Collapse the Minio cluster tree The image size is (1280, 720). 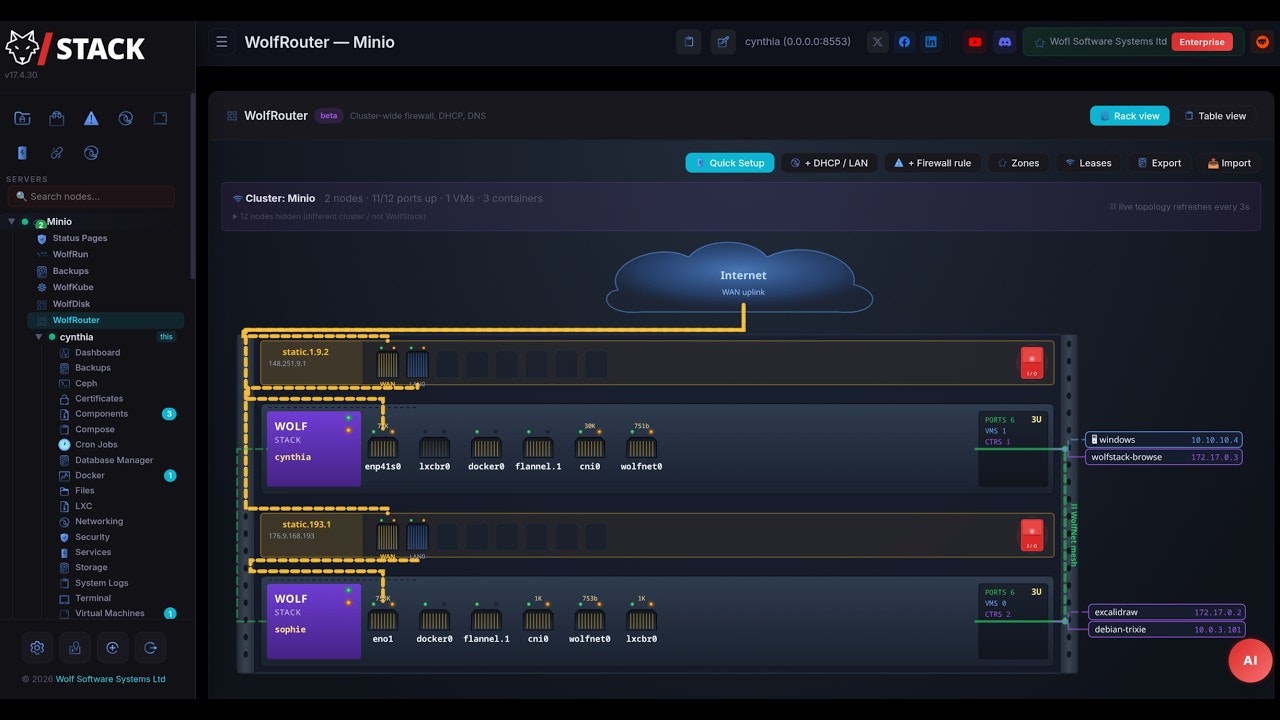[12, 222]
